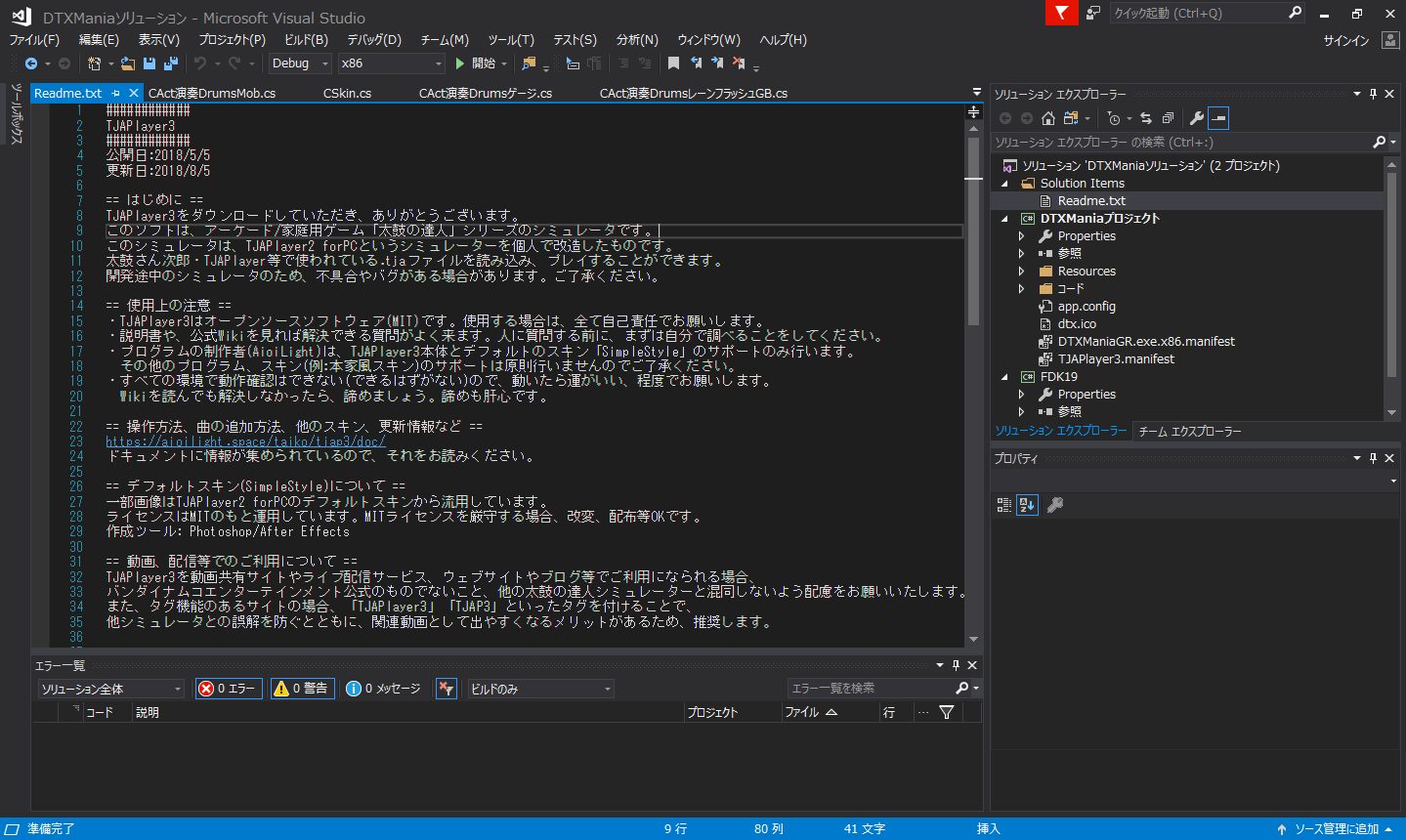Click the Find in Files icon

click(529, 63)
